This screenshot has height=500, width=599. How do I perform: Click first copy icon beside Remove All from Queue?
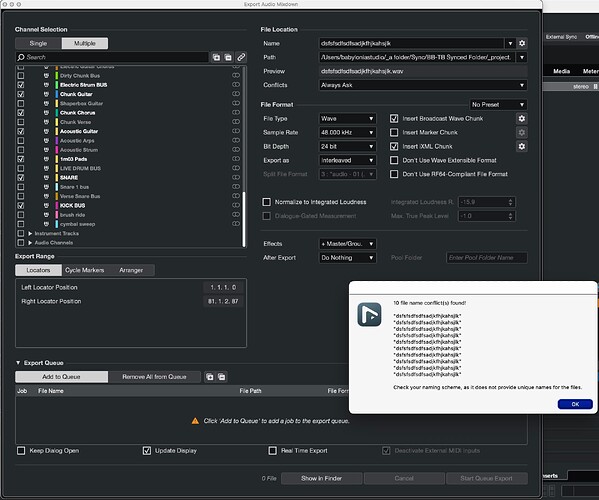coord(210,377)
